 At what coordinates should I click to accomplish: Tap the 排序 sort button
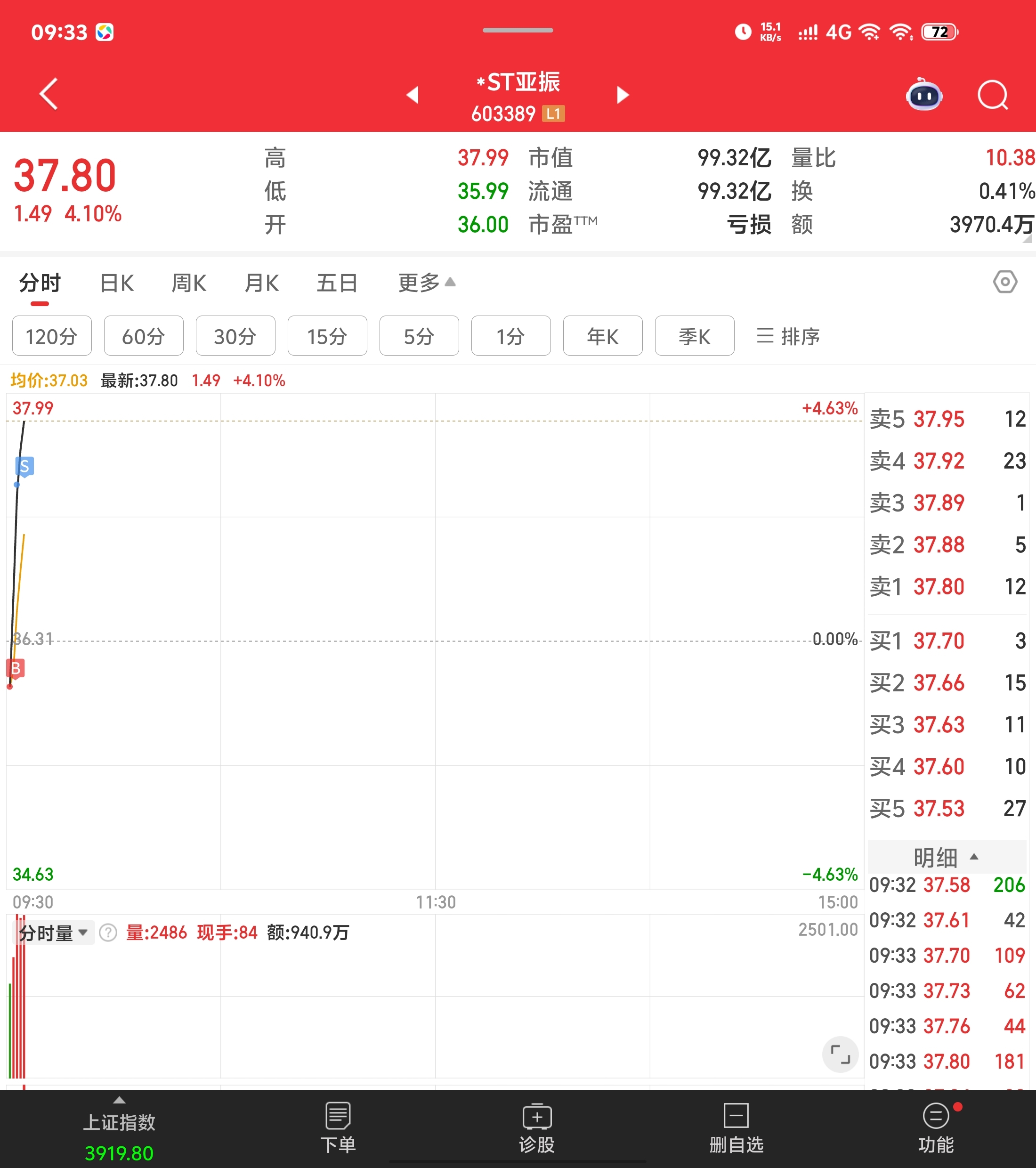[x=788, y=336]
